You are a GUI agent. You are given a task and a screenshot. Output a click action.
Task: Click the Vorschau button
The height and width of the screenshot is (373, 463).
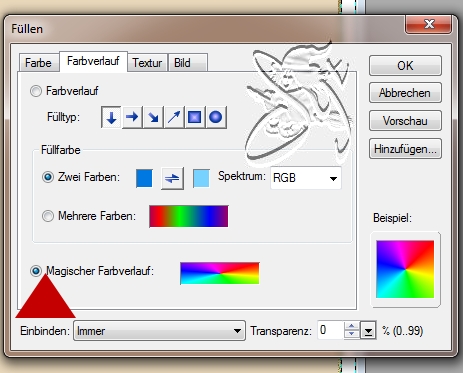pyautogui.click(x=405, y=121)
